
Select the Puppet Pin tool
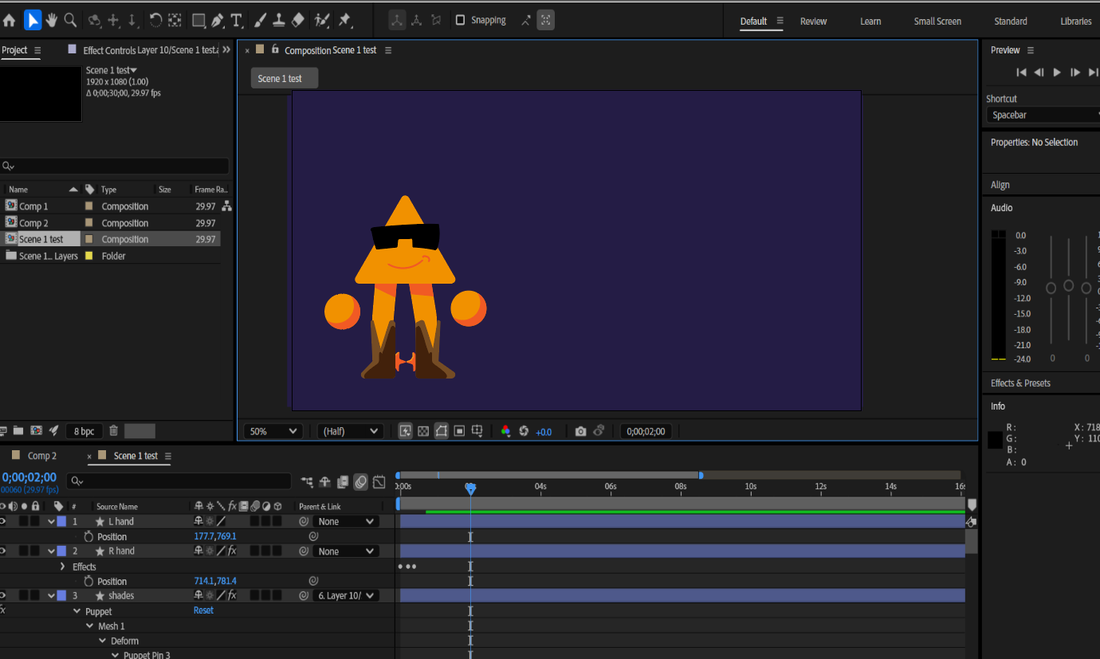click(x=344, y=20)
